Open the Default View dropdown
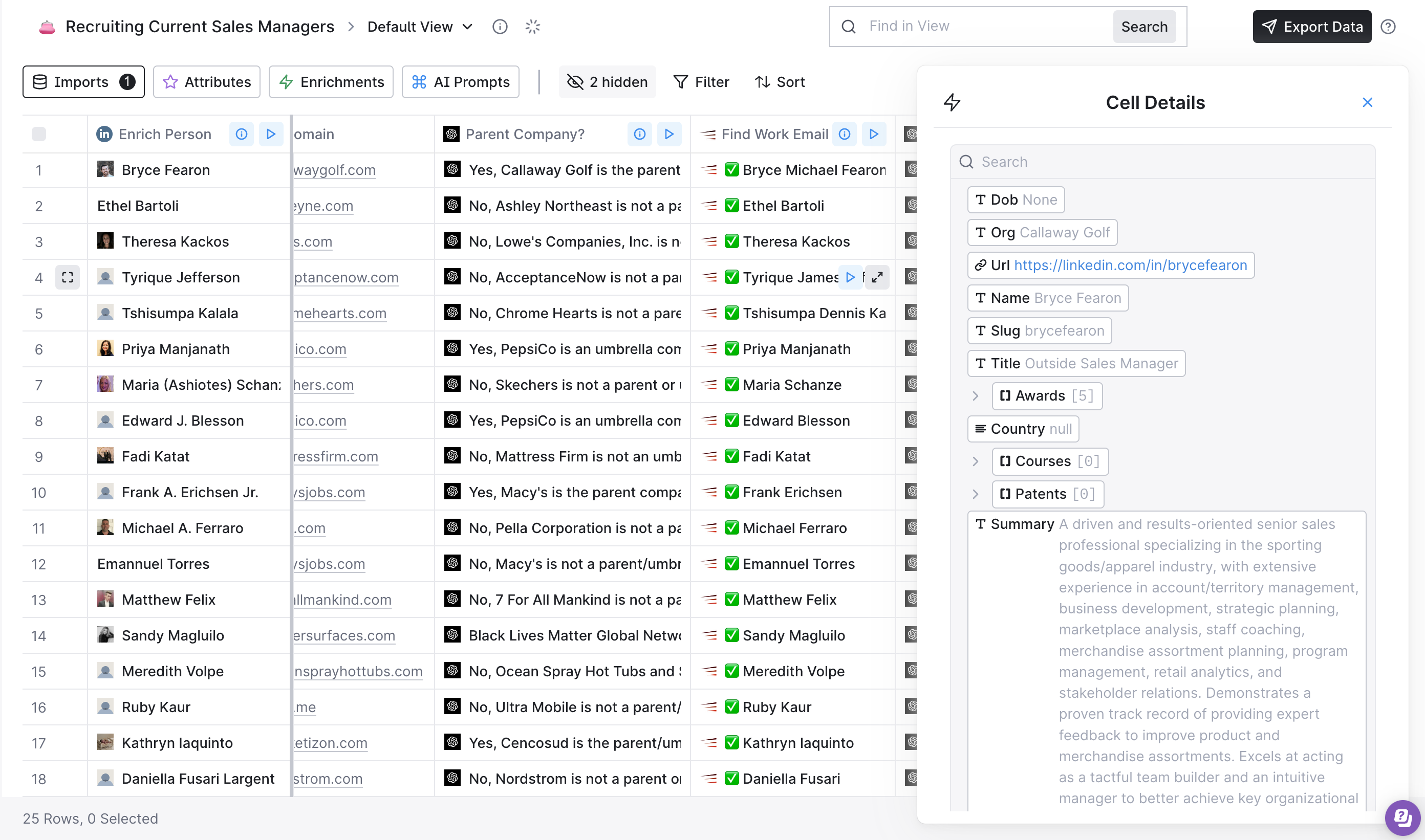1425x840 pixels. (x=420, y=27)
